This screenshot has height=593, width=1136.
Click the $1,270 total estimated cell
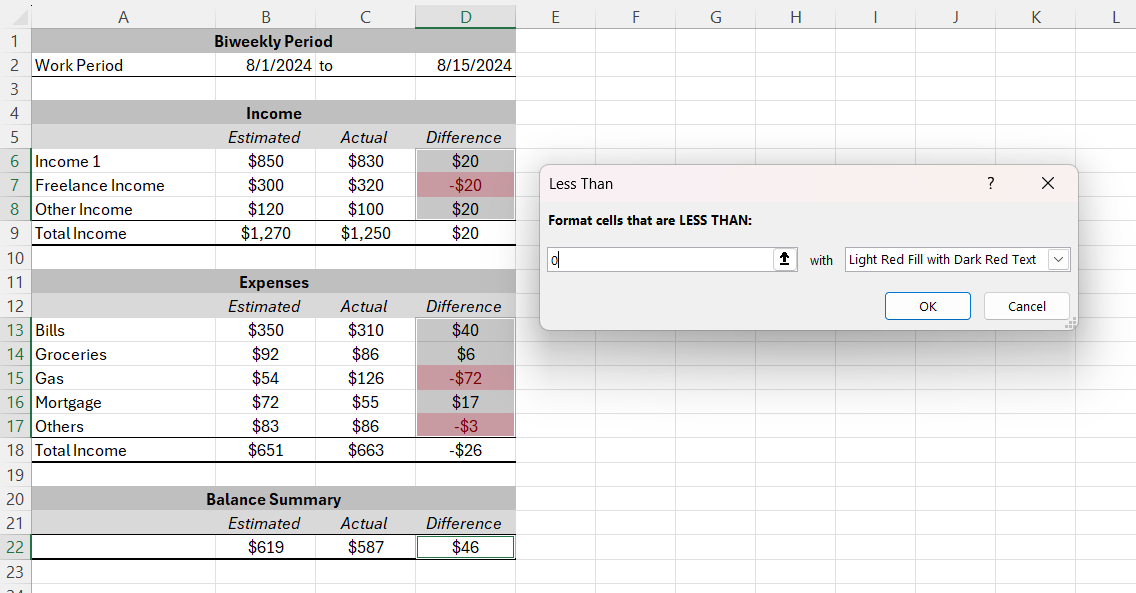(x=266, y=233)
